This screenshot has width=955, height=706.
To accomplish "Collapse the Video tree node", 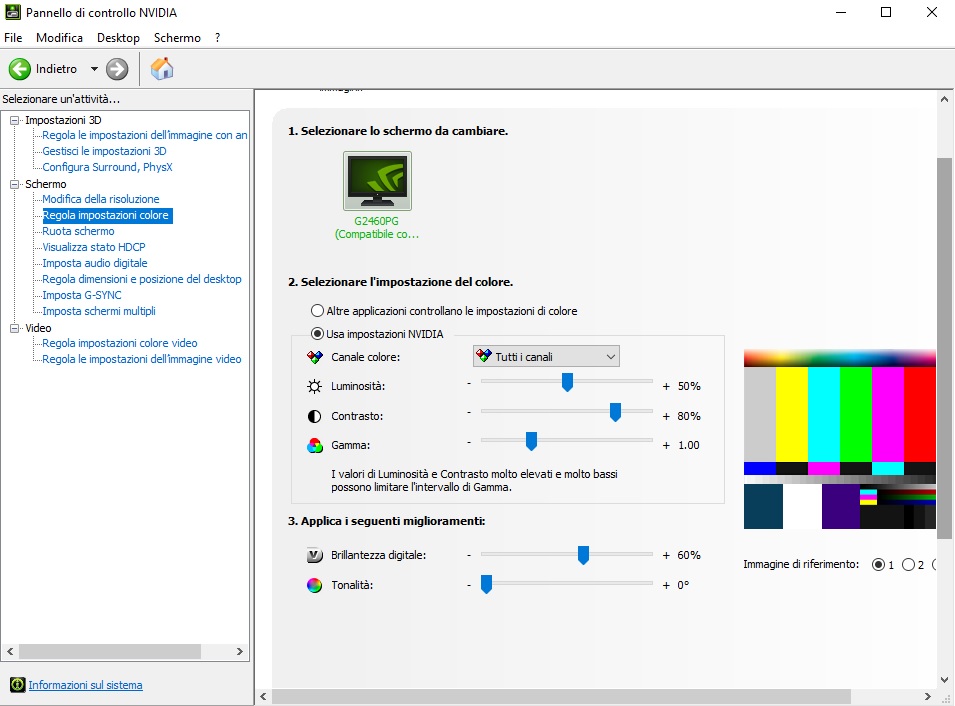I will pyautogui.click(x=15, y=328).
